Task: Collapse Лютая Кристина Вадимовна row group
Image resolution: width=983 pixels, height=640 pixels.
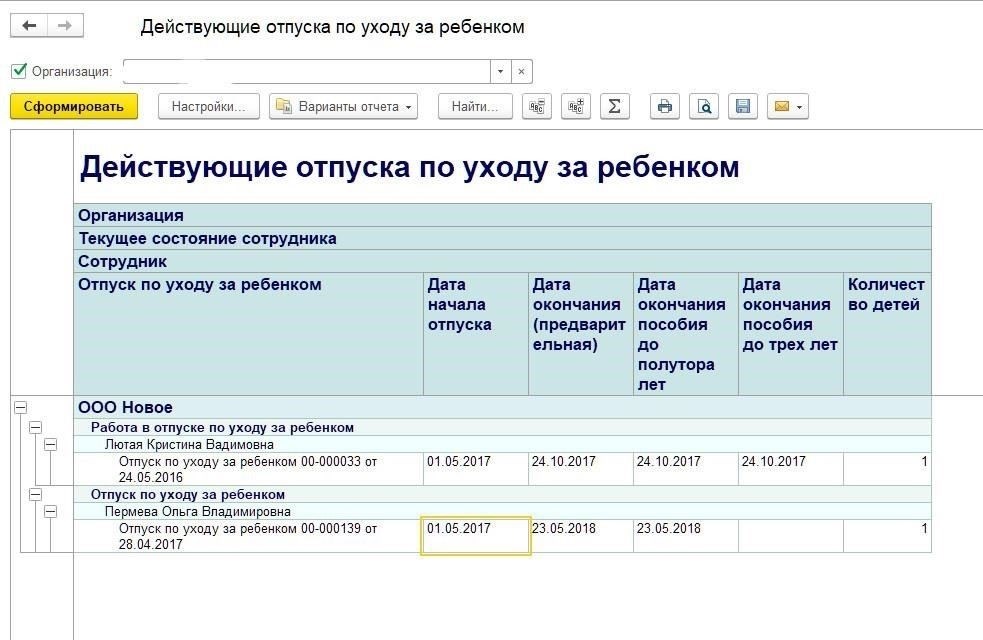Action: pos(51,444)
